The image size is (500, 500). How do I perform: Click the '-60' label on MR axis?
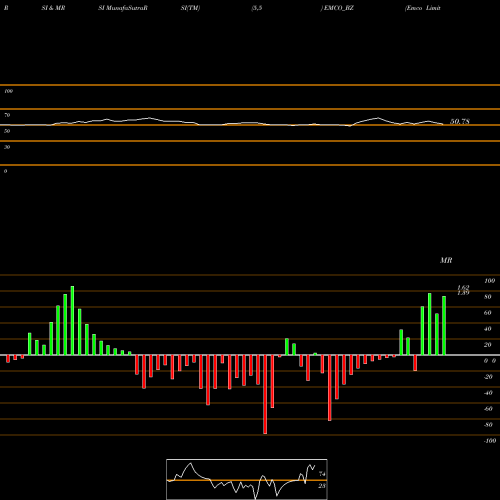488,409
